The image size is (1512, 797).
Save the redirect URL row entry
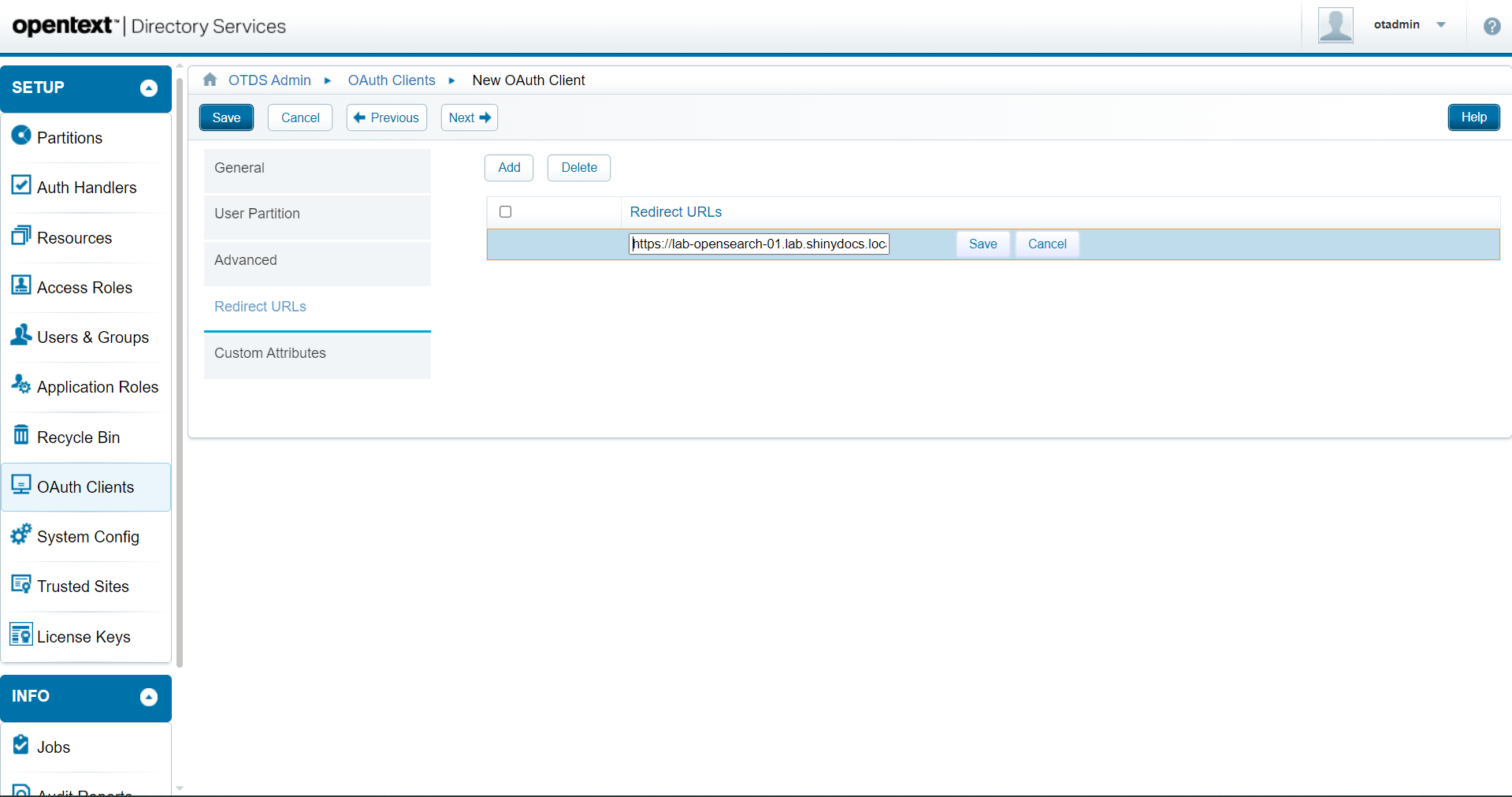(x=983, y=244)
